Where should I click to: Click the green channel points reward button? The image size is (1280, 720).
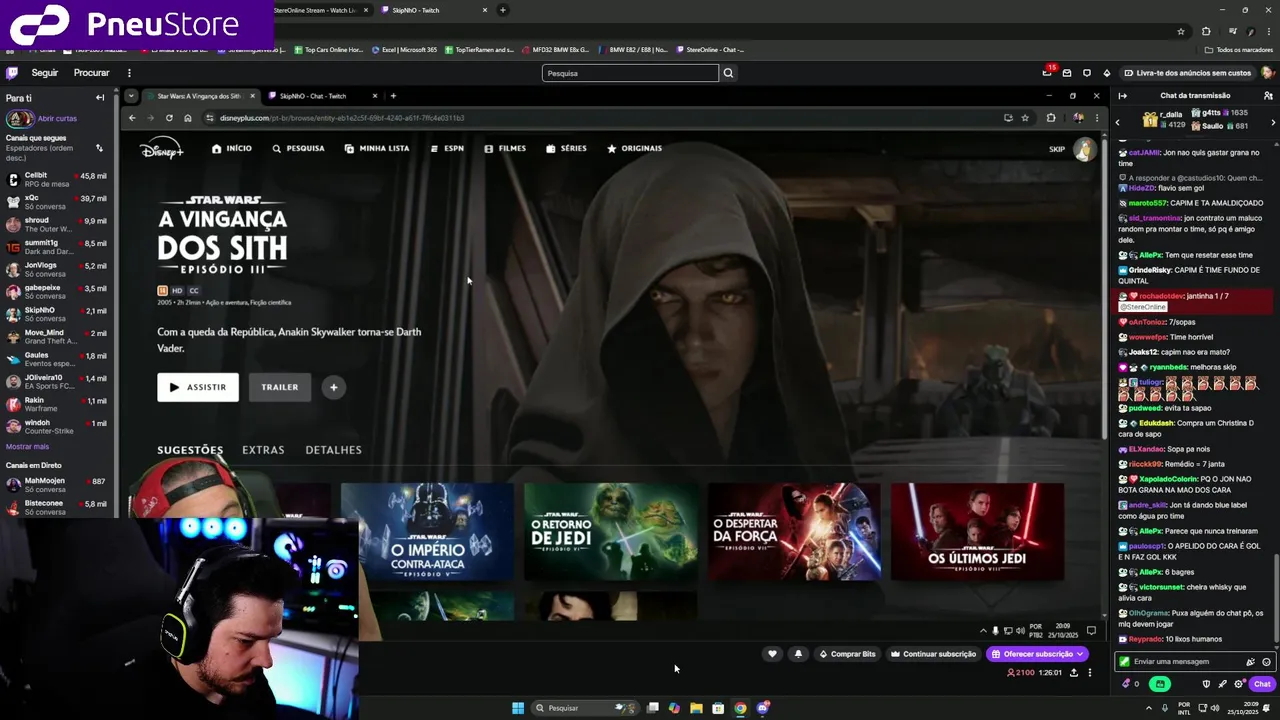click(1160, 684)
